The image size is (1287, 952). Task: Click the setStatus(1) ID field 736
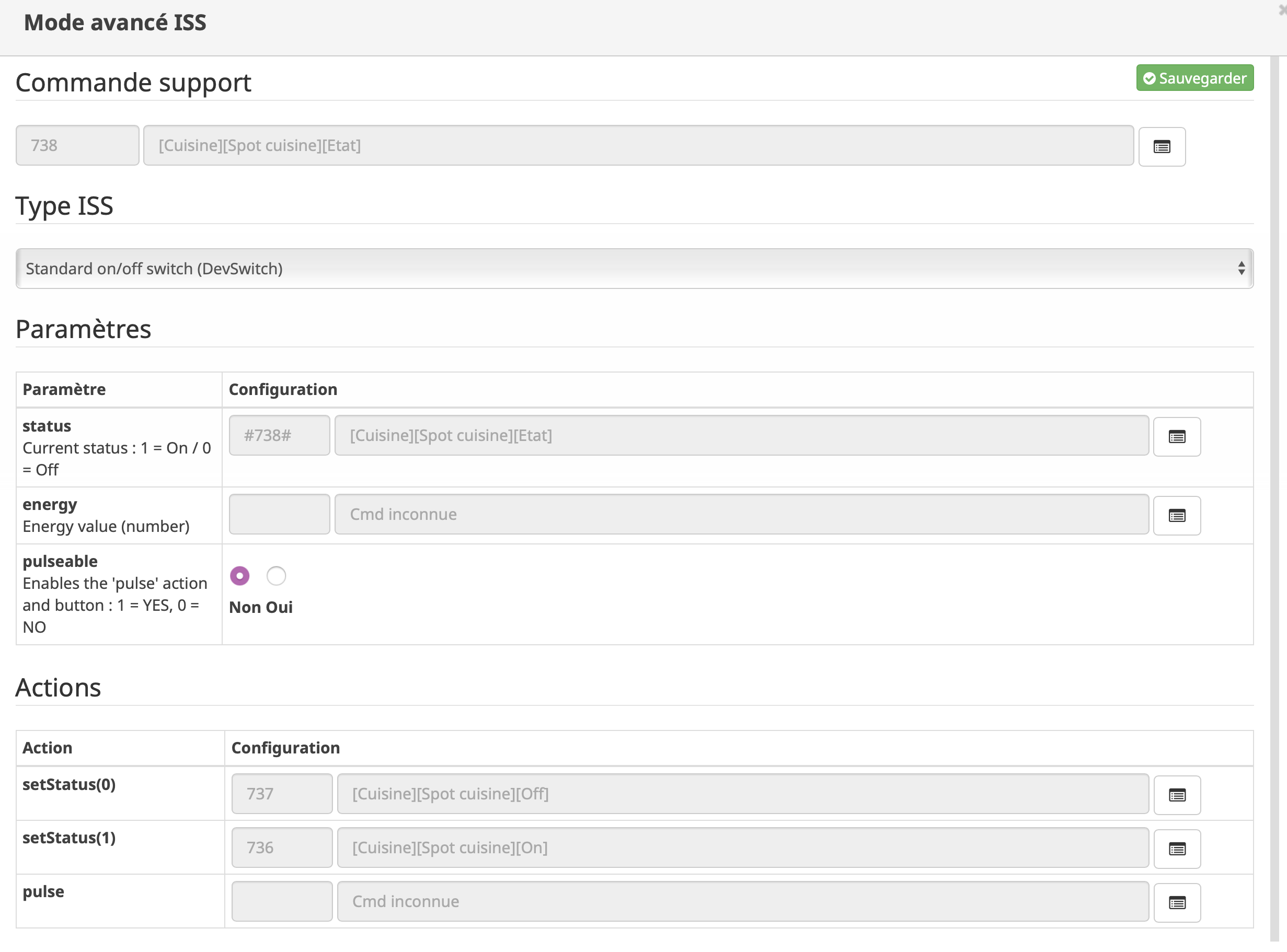282,847
